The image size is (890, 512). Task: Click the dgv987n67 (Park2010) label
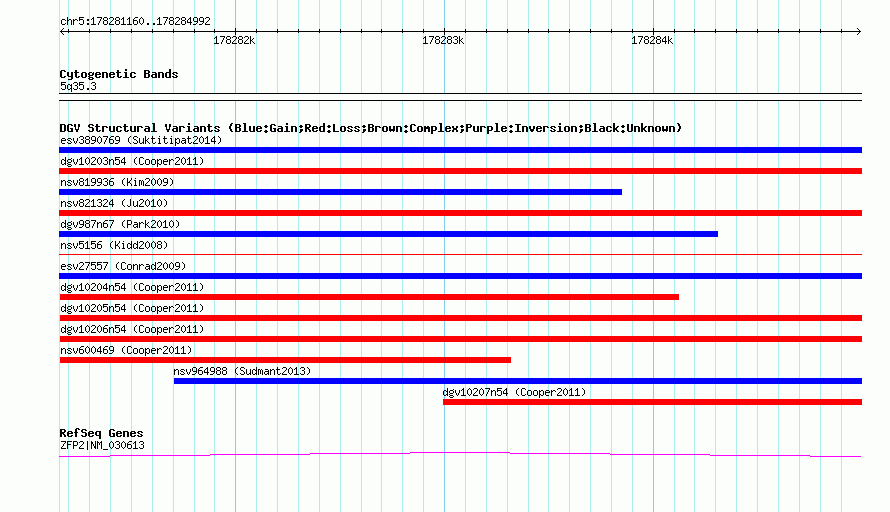point(120,224)
